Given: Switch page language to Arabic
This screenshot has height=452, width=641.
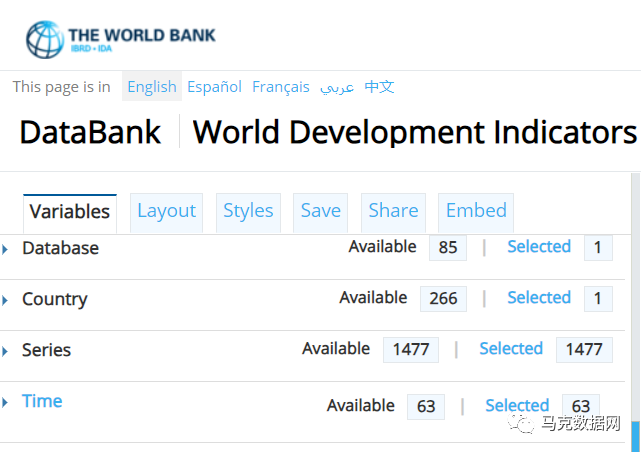Looking at the screenshot, I should [337, 87].
